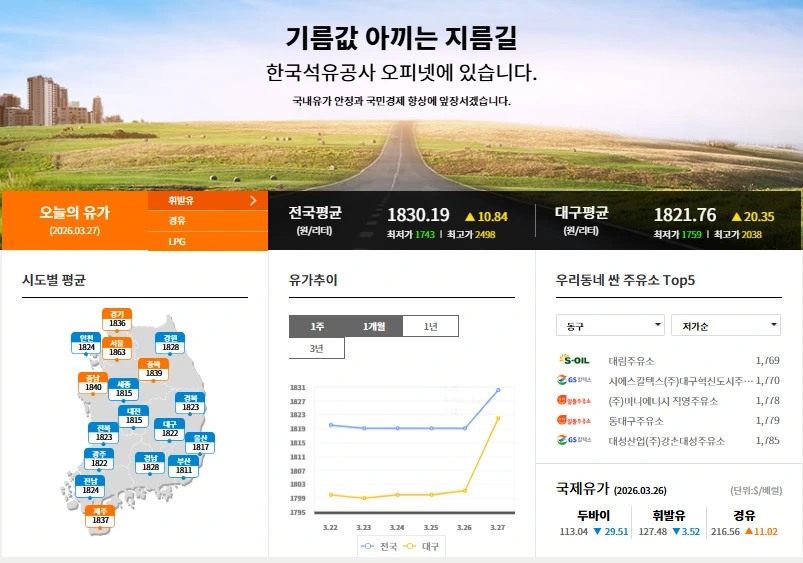Viewport: 803px width, 563px height.
Task: Open 대림주유소 station link
Action: (631, 361)
